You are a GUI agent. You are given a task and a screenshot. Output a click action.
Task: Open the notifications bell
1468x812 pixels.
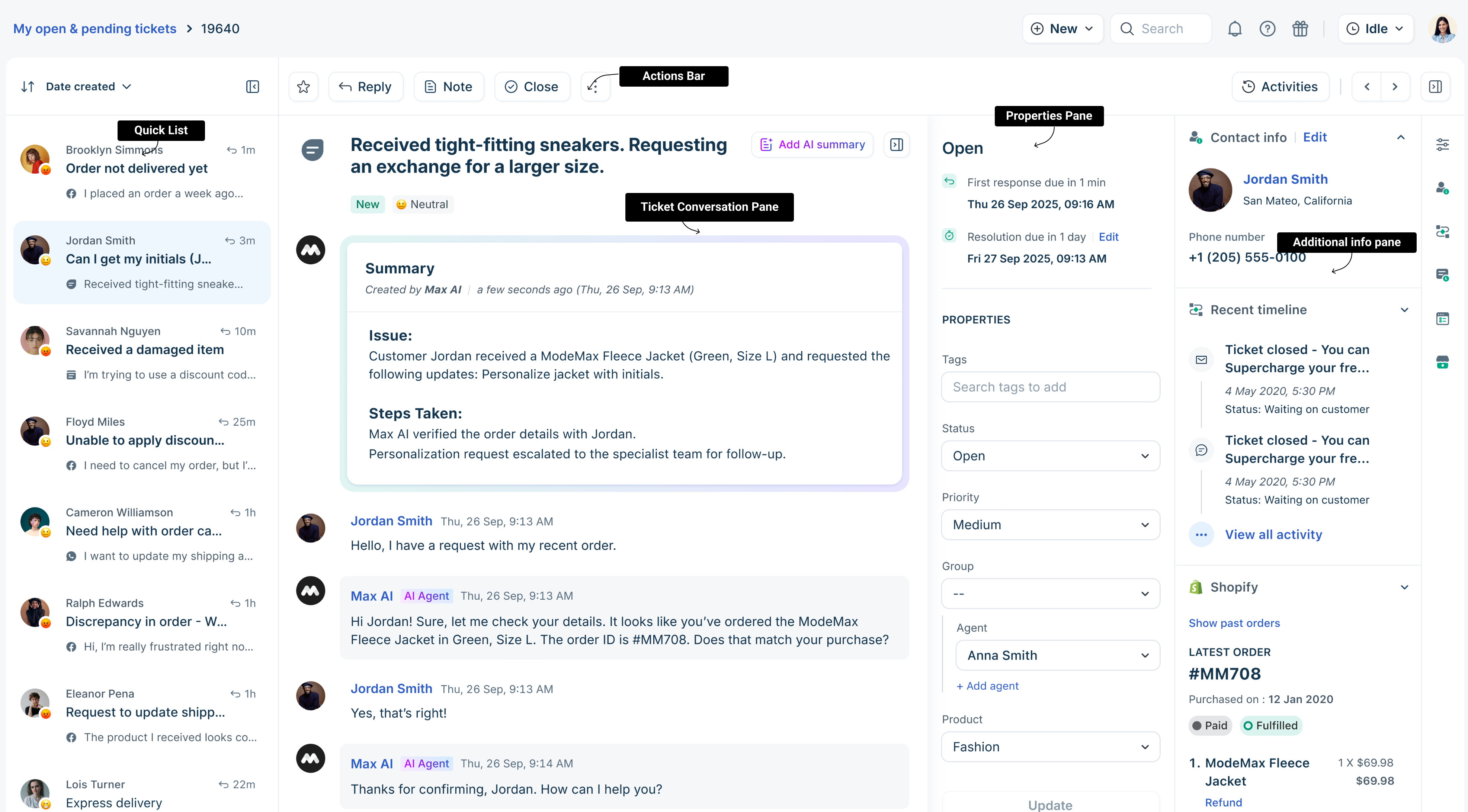click(1234, 29)
